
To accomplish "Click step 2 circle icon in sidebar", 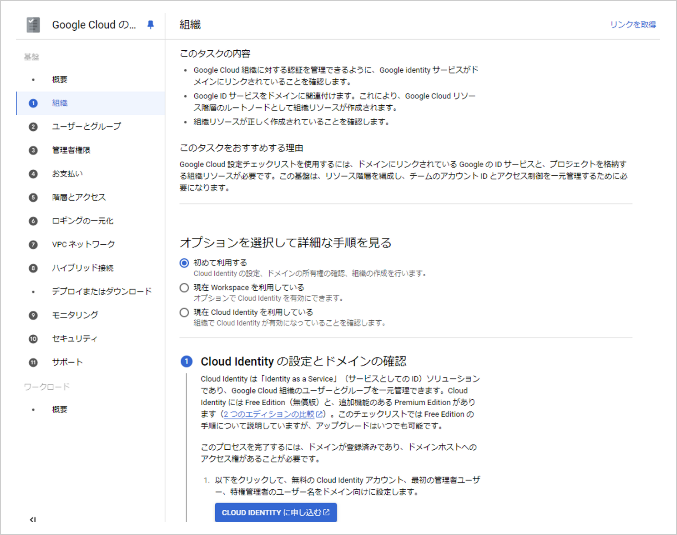I will [x=33, y=127].
